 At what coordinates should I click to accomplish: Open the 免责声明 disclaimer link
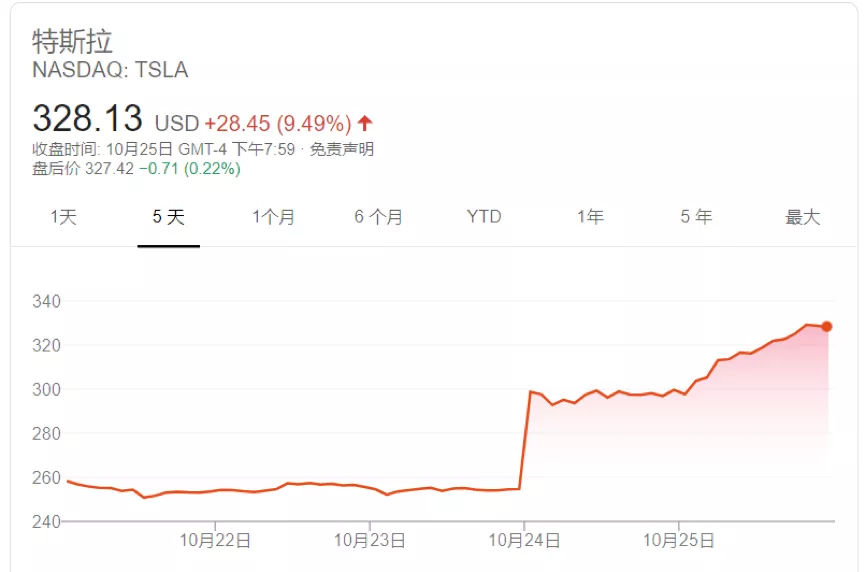pos(341,150)
